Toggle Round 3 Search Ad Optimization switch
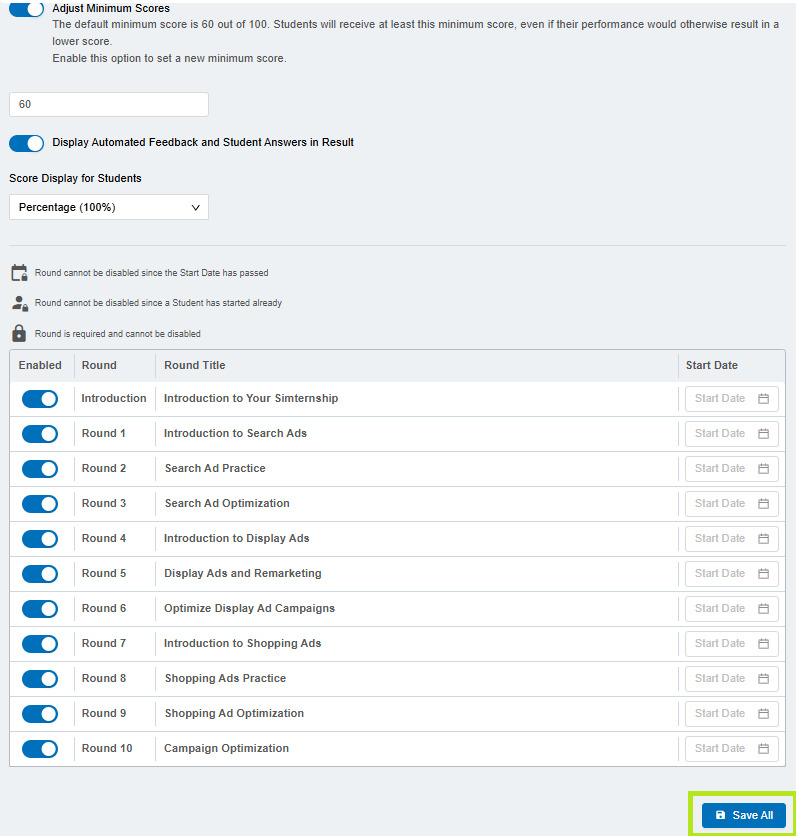 40,504
